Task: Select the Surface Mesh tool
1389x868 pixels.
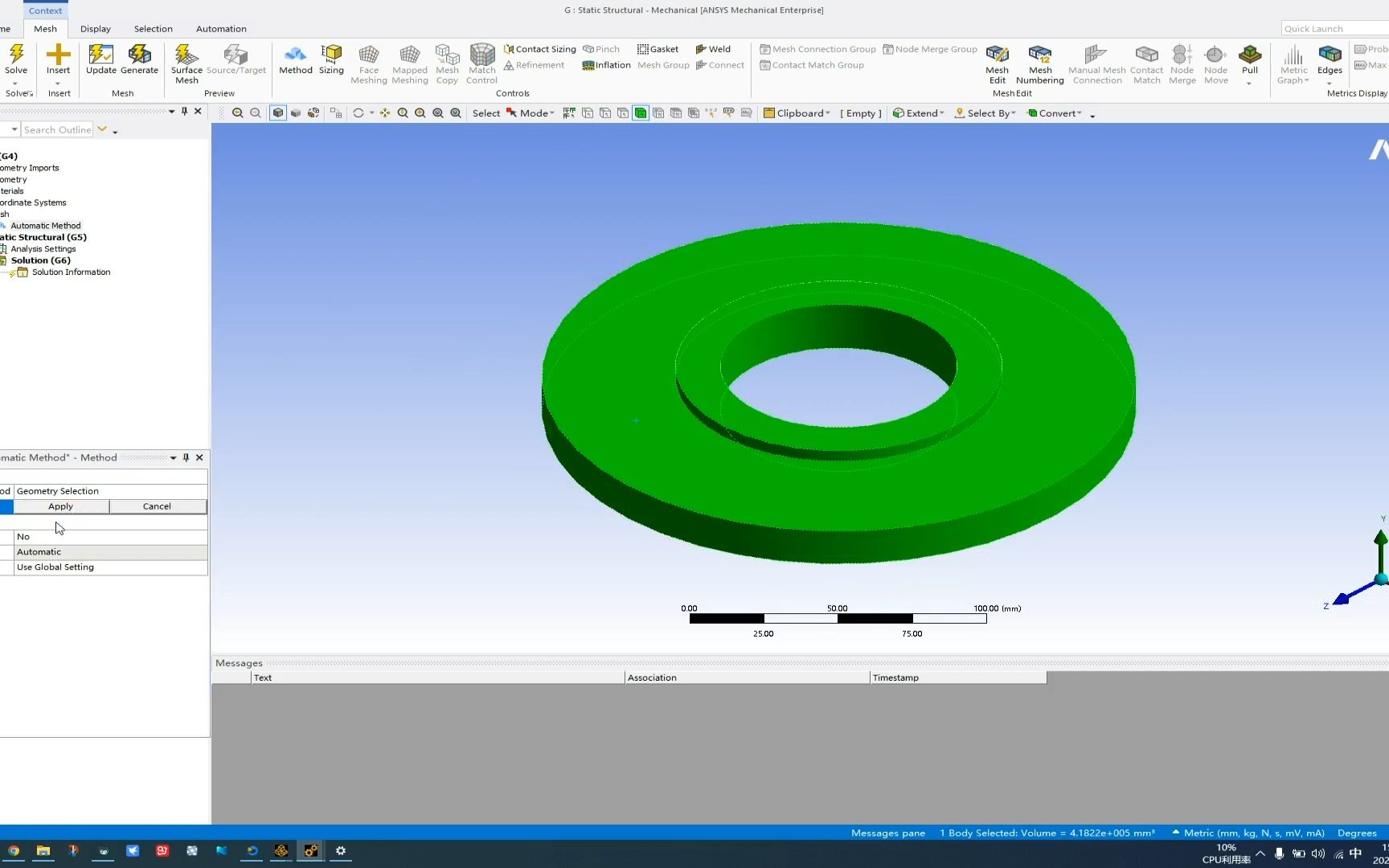Action: [186, 63]
